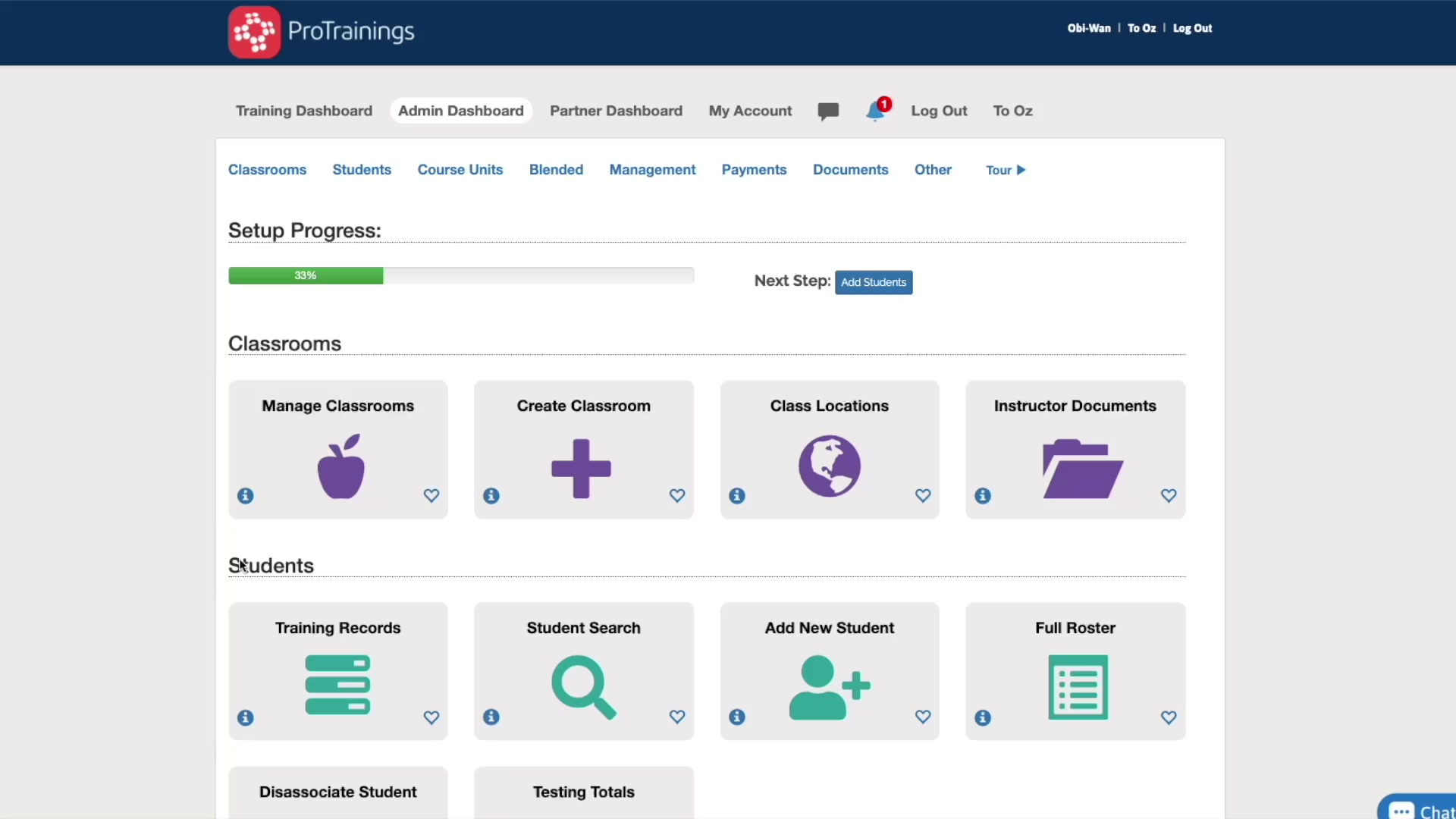Click Log Out link in the top header
This screenshot has height=819, width=1456.
tap(1192, 28)
